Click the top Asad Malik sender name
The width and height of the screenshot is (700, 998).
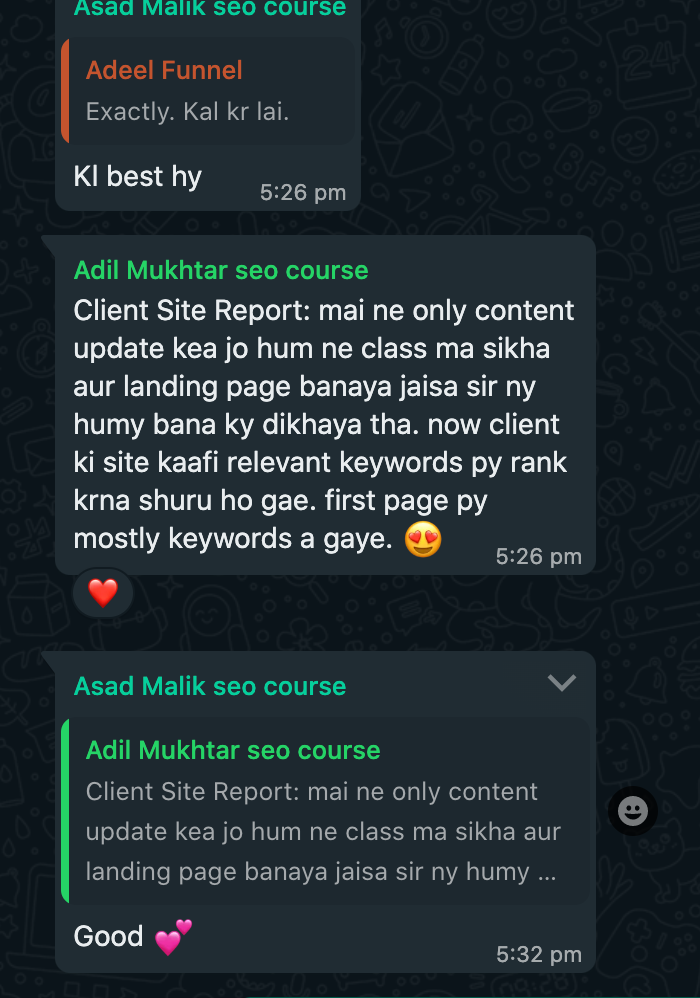(210, 9)
